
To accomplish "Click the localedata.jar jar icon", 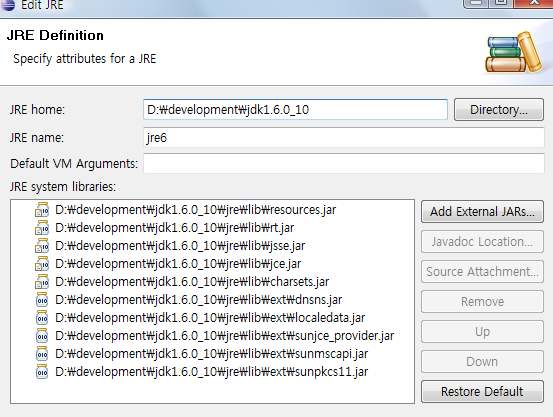I will tap(42, 318).
